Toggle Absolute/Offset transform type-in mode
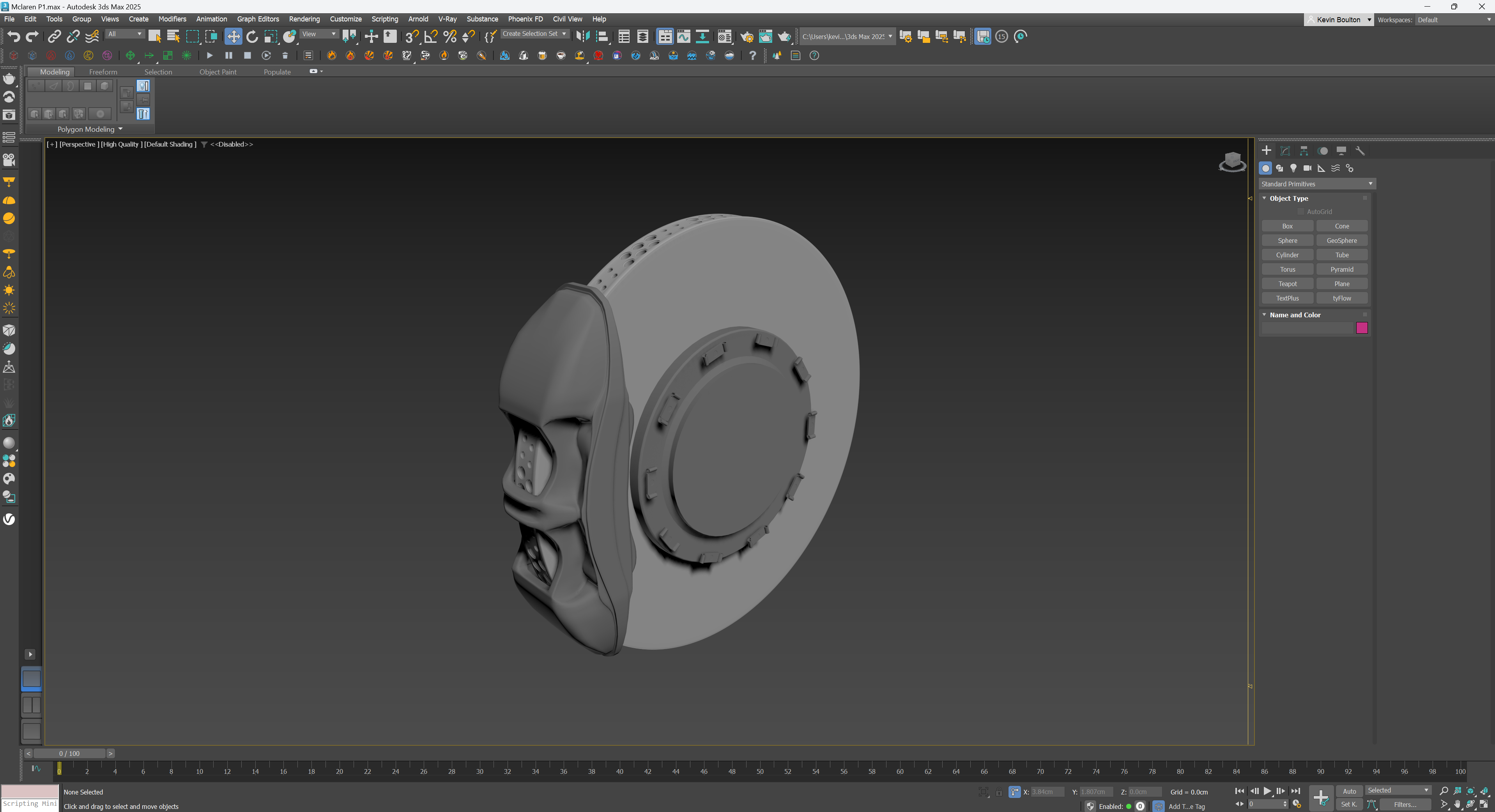The width and height of the screenshot is (1495, 812). click(x=1014, y=792)
